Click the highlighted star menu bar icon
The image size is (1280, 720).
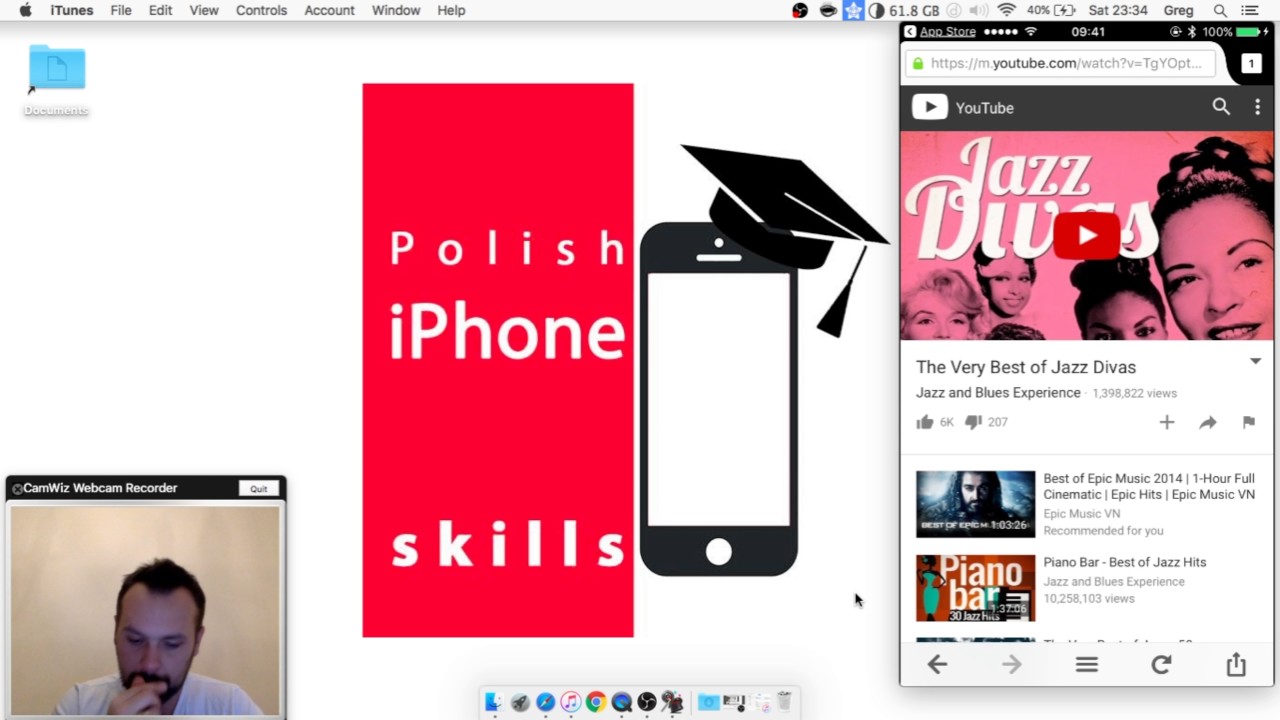coord(853,10)
